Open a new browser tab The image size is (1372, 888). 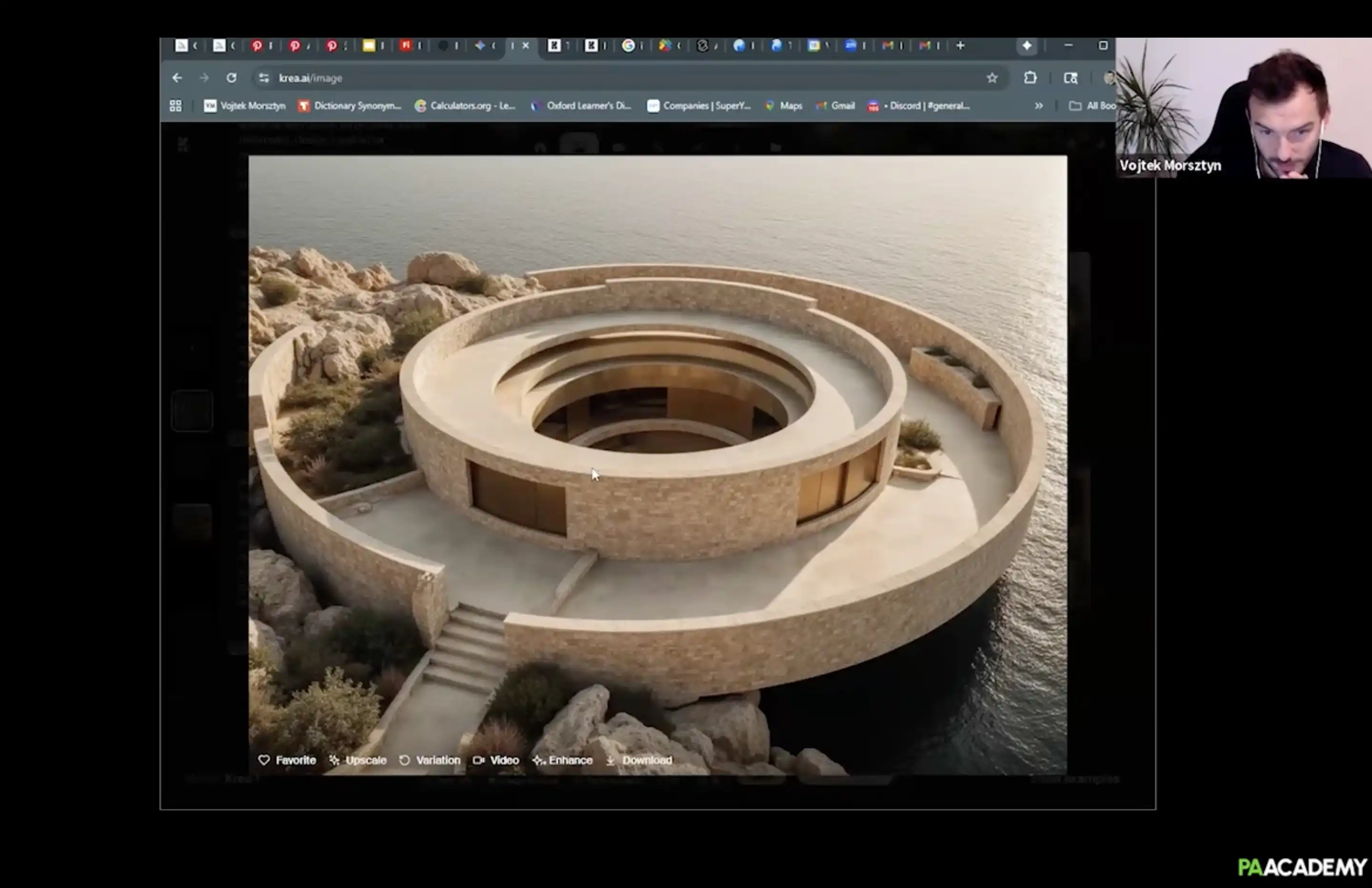960,46
